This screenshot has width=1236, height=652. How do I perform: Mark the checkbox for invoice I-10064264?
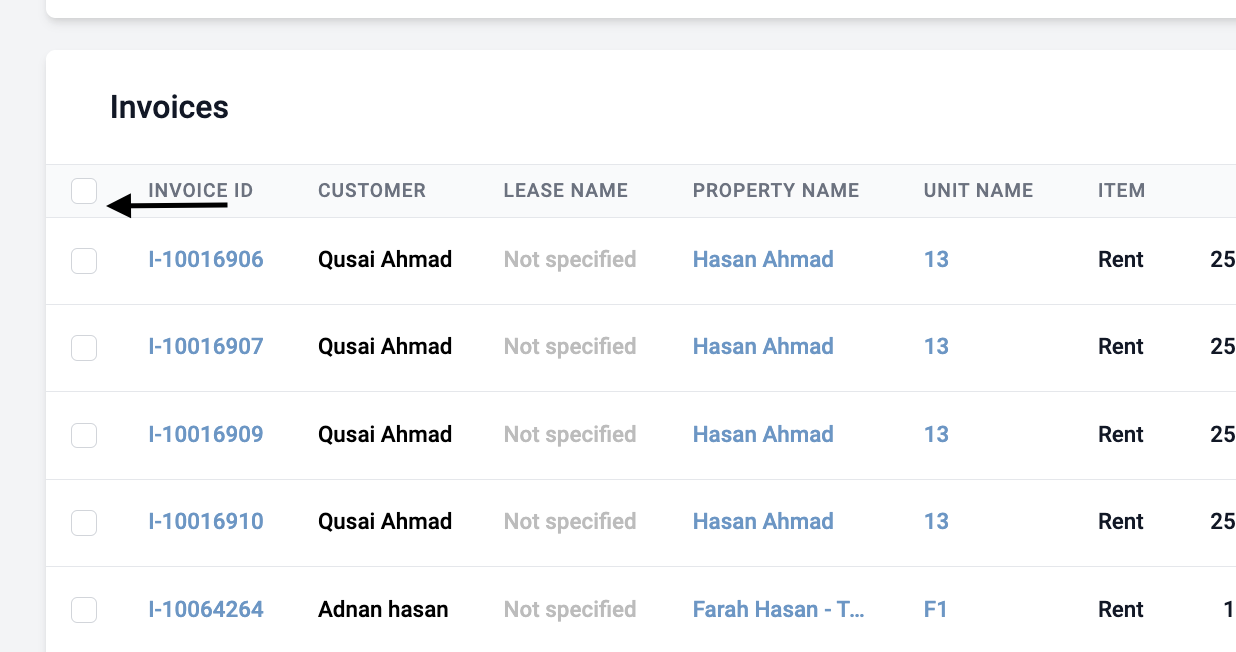click(84, 610)
